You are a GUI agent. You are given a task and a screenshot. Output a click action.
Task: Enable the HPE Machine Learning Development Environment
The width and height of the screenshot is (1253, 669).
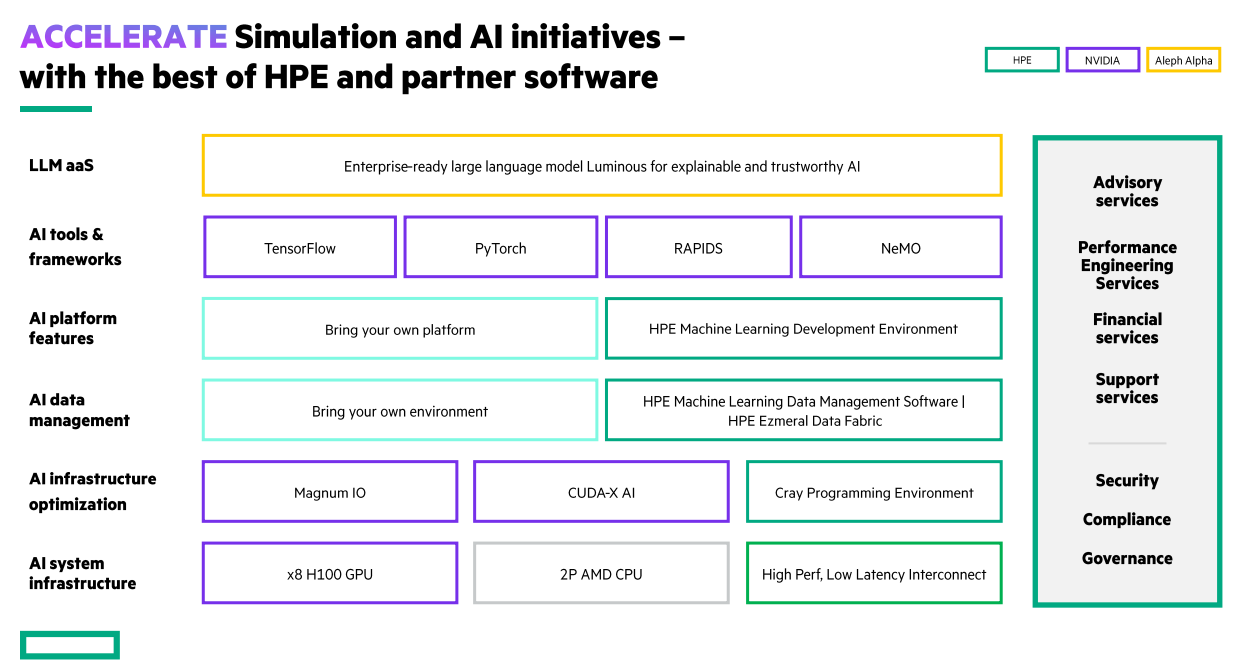click(803, 328)
